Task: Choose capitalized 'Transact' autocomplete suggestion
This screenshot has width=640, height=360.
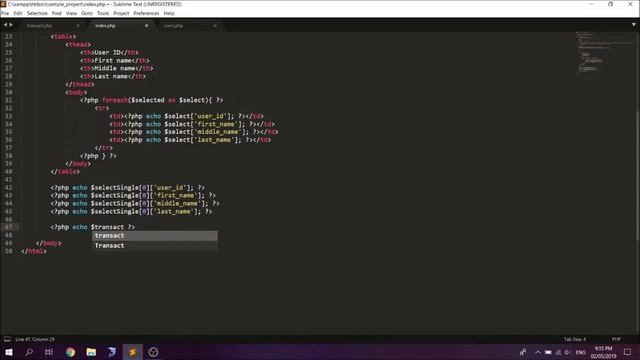Action: (155, 246)
